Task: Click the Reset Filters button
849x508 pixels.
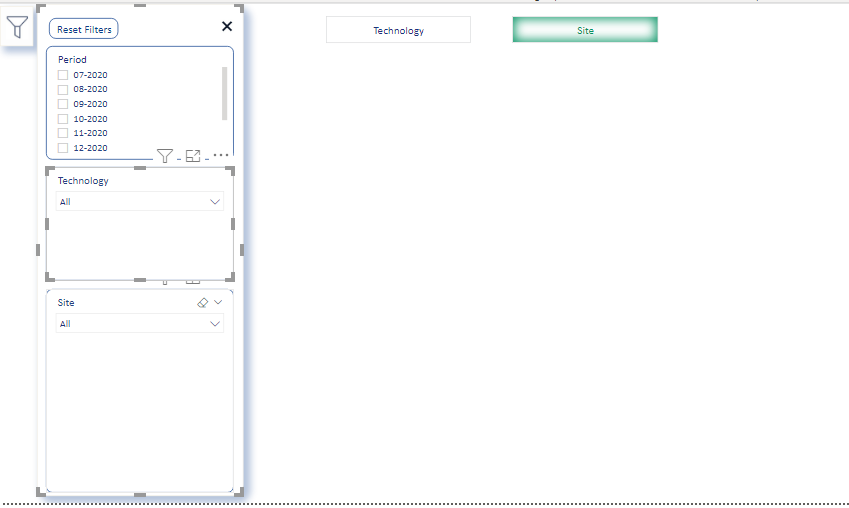Action: pos(84,29)
